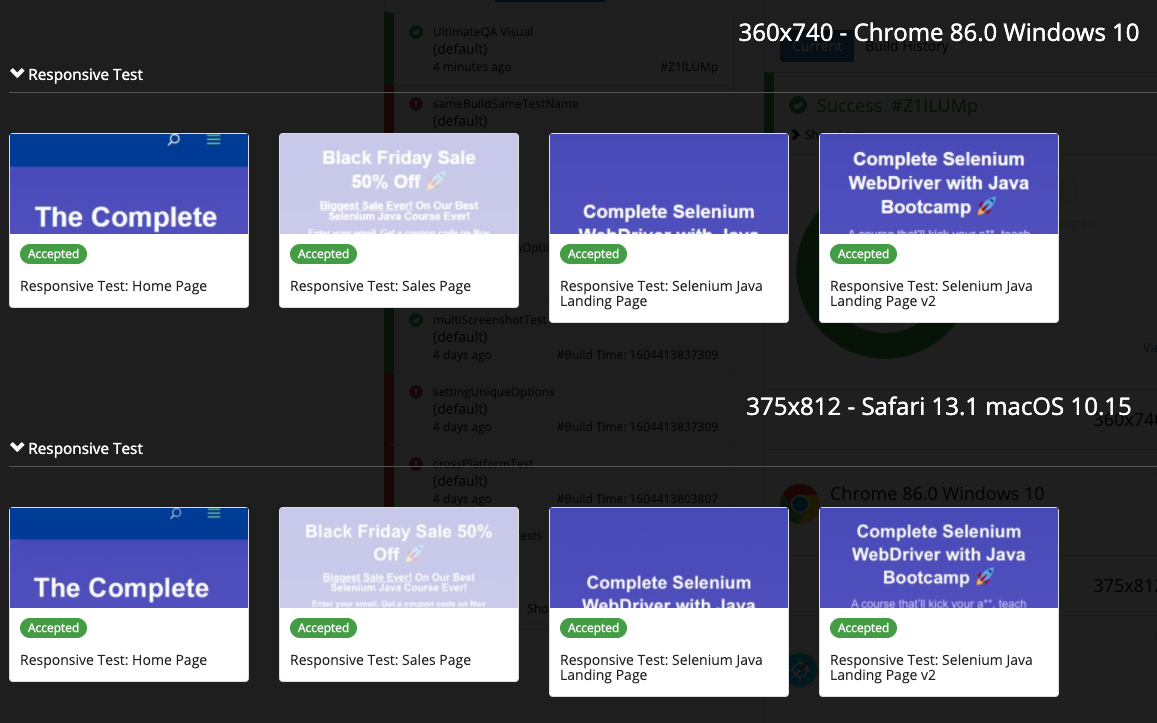
Task: Click red error icon beside settingUniqueOptions
Action: click(416, 392)
